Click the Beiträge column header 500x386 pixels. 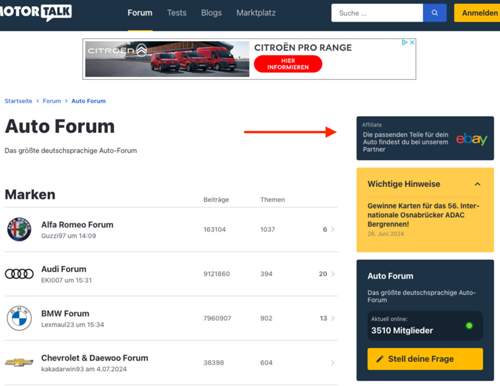click(216, 200)
